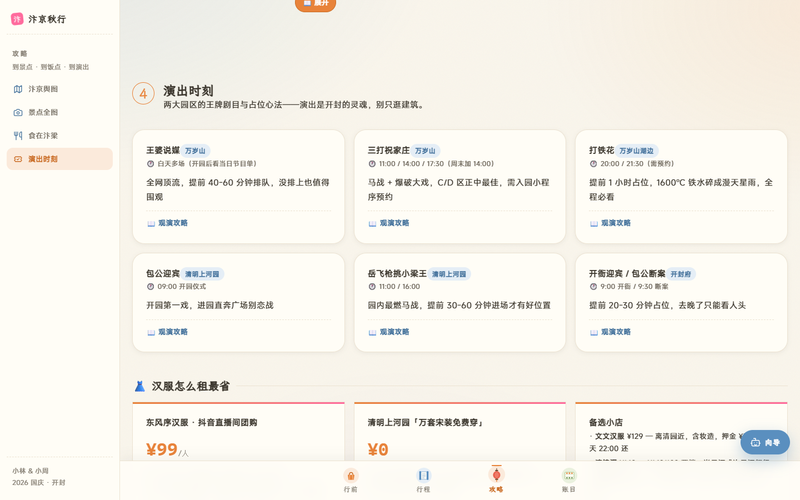Select 攻略 lantern tab in bottom bar
This screenshot has height=500, width=800.
496,480
